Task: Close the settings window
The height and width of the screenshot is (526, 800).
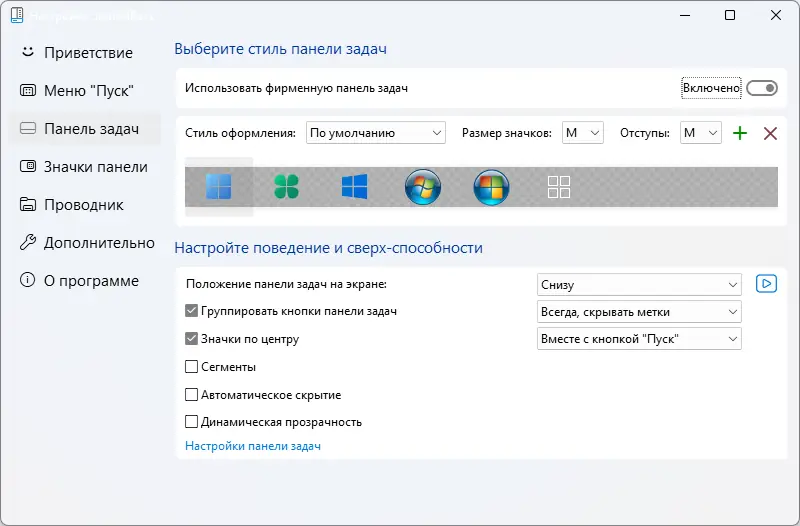Action: 776,15
